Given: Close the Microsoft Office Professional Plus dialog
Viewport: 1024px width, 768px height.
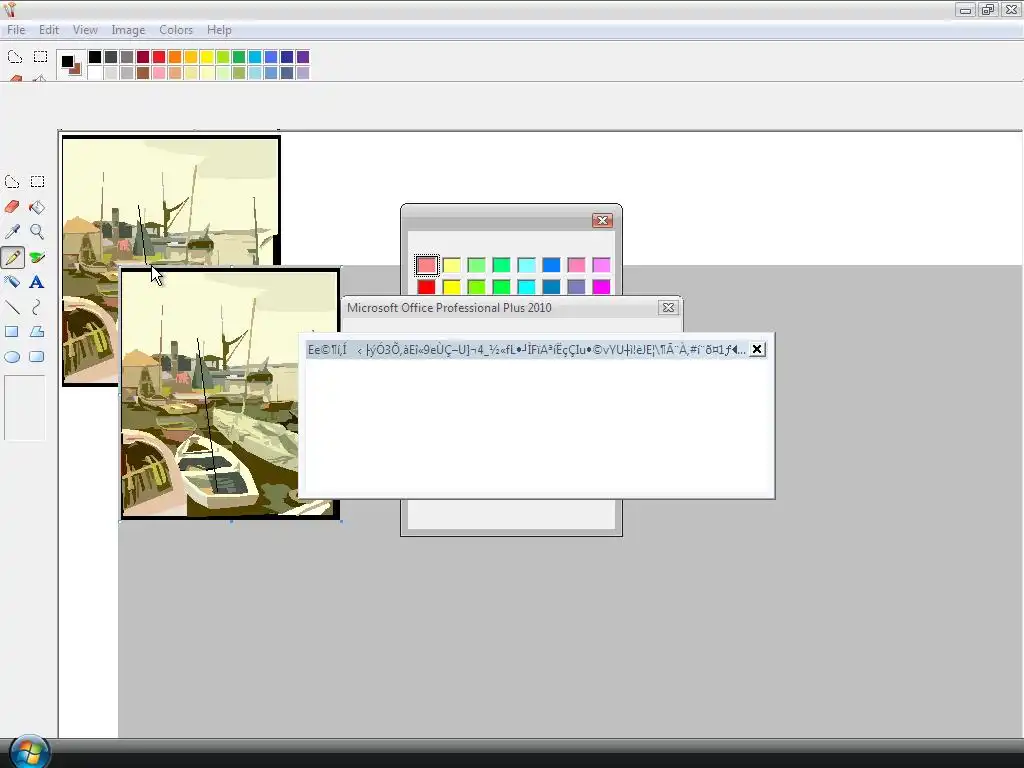Looking at the screenshot, I should [x=668, y=308].
